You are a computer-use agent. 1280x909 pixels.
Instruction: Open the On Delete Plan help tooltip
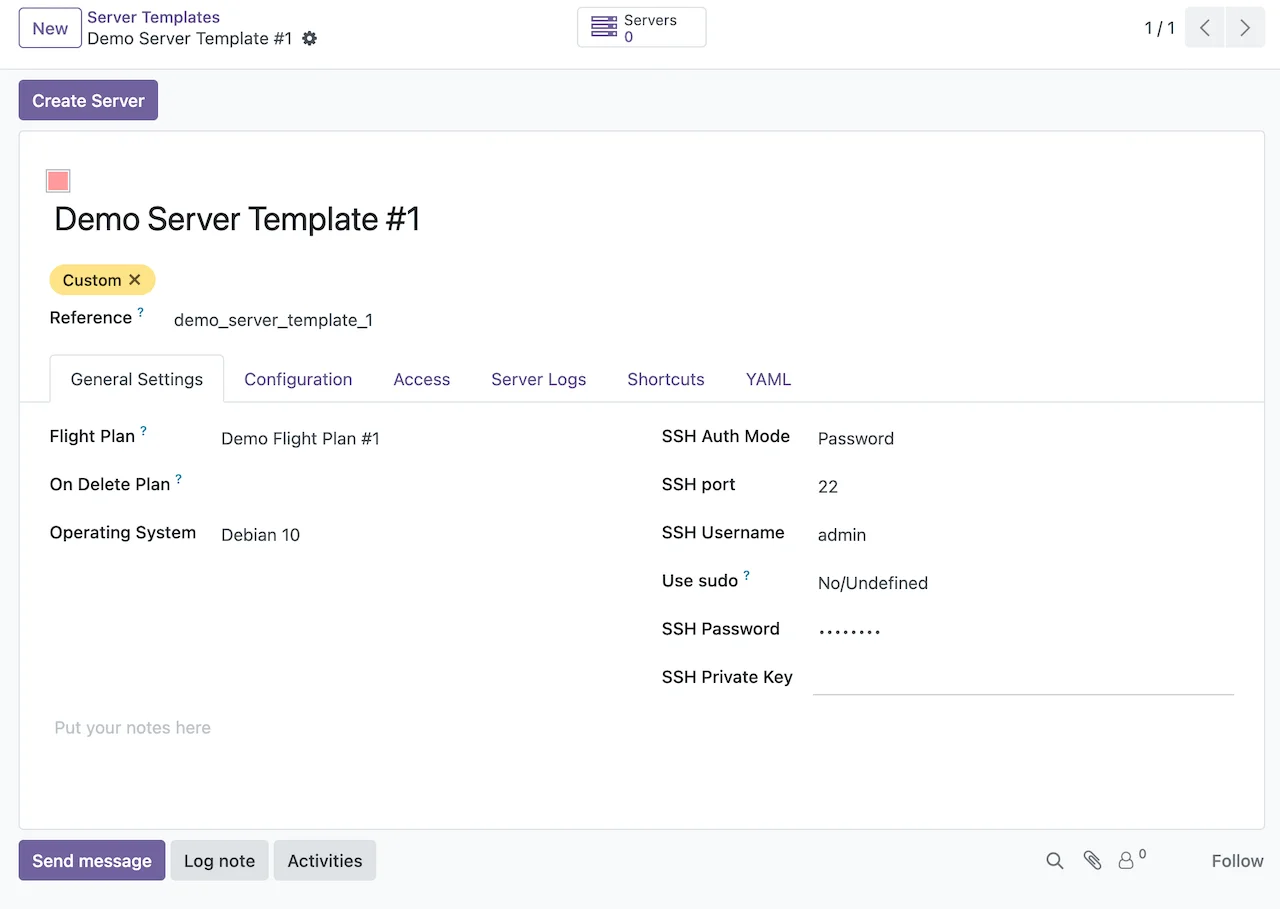click(x=178, y=477)
